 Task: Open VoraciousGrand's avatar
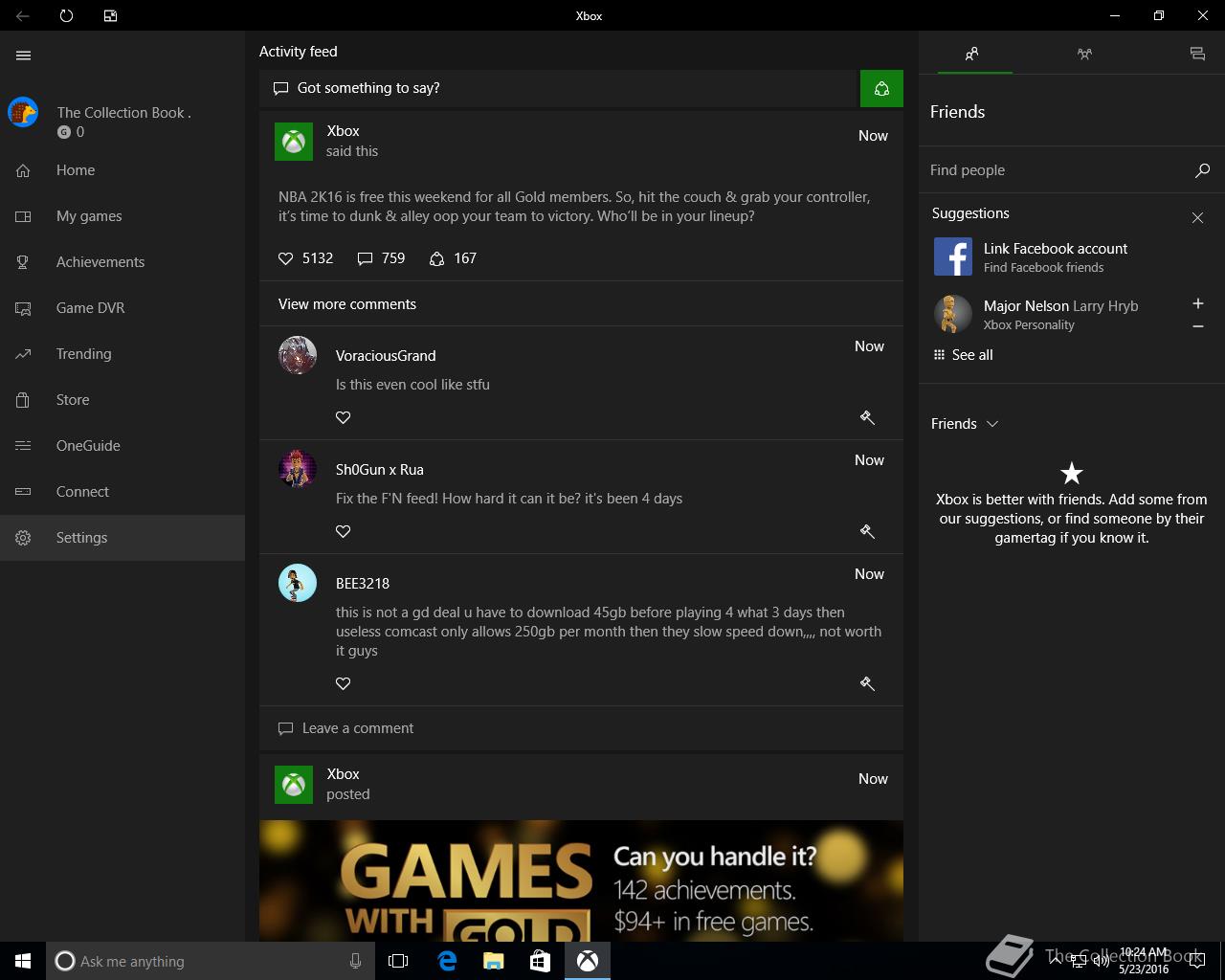(298, 355)
